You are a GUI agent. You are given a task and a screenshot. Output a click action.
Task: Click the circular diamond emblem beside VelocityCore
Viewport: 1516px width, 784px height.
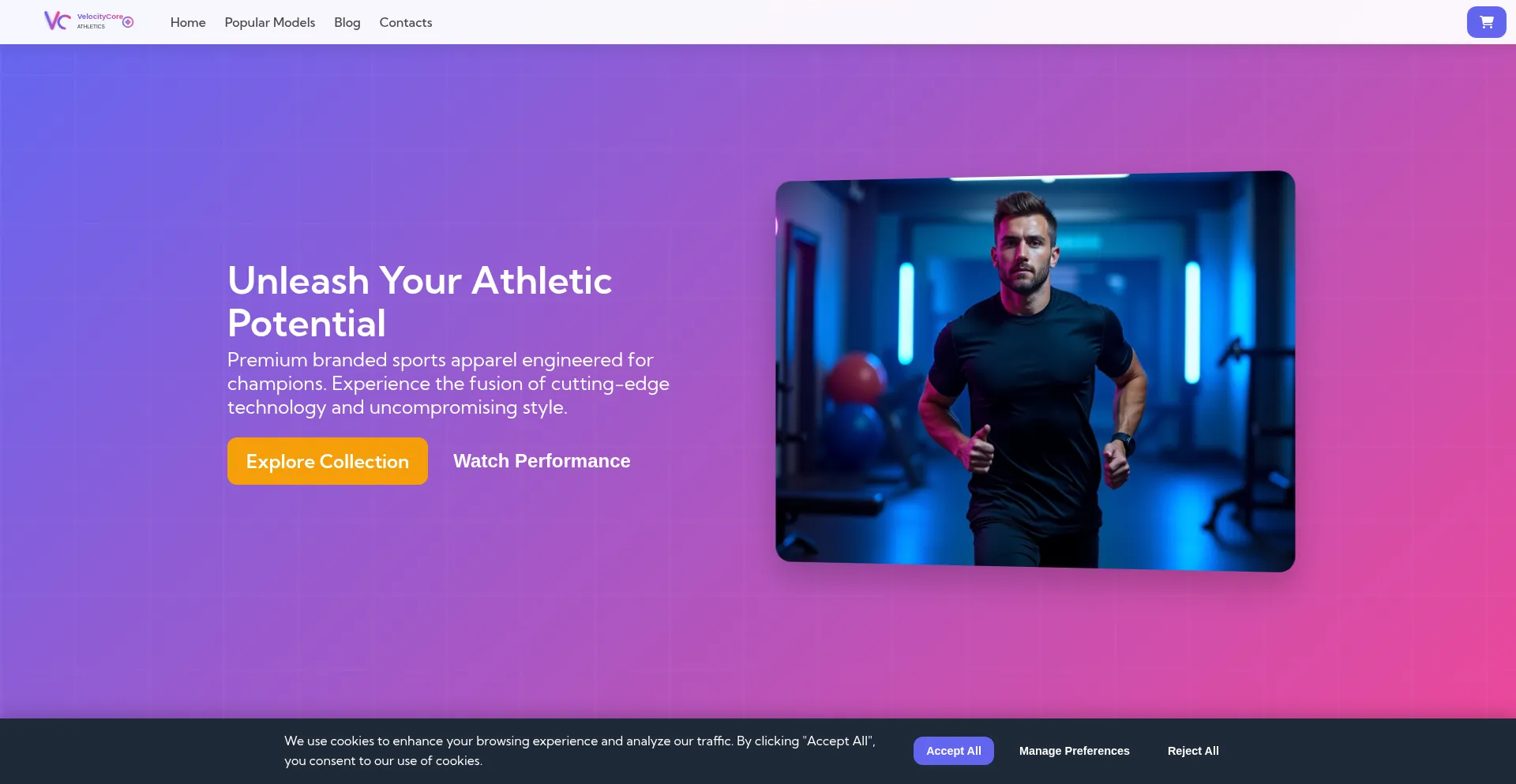click(x=128, y=22)
